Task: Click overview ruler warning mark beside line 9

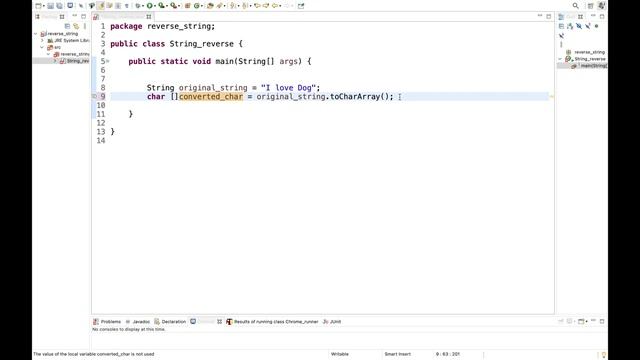Action: point(551,97)
